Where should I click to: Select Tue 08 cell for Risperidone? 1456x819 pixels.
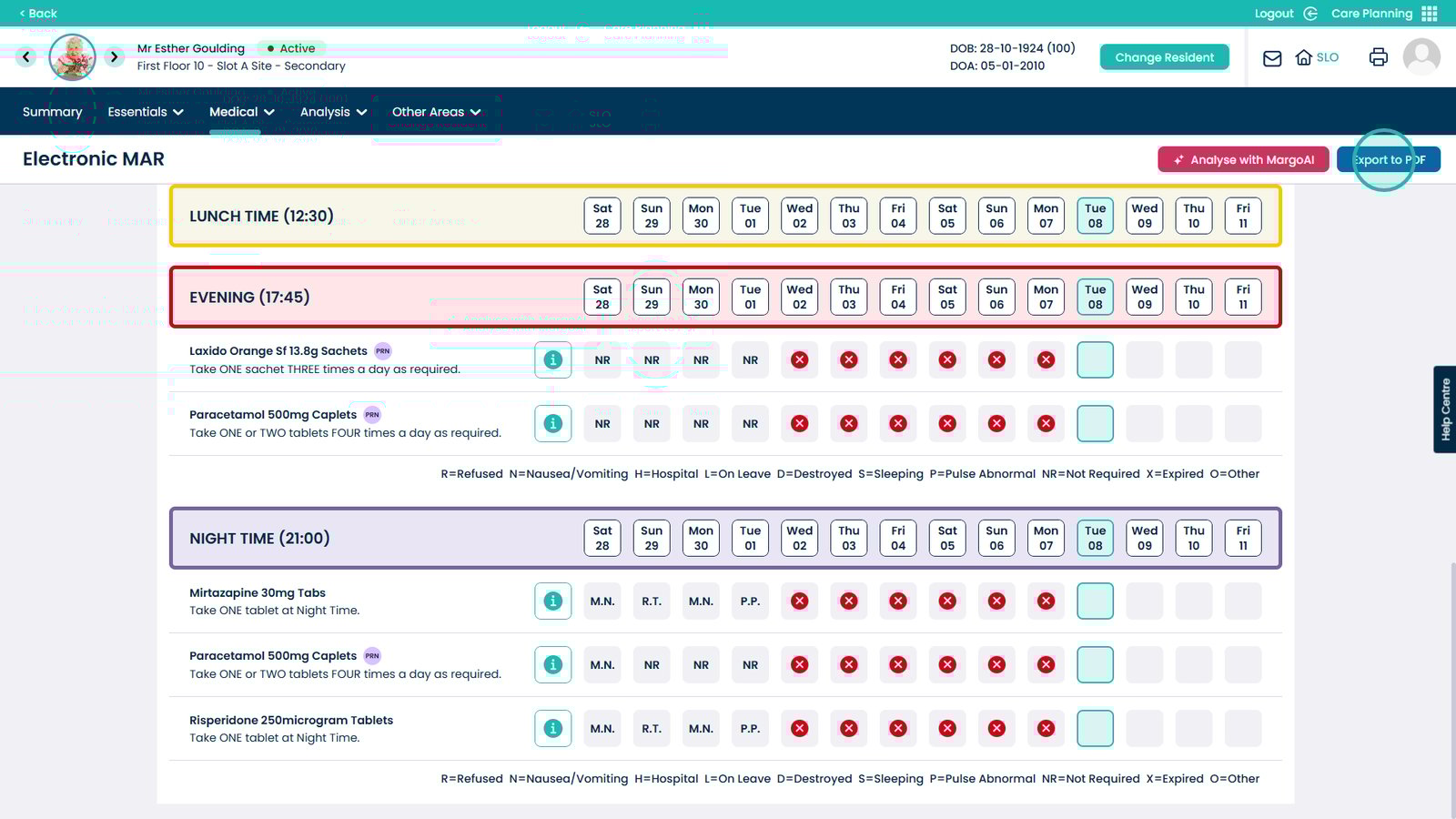(x=1095, y=729)
